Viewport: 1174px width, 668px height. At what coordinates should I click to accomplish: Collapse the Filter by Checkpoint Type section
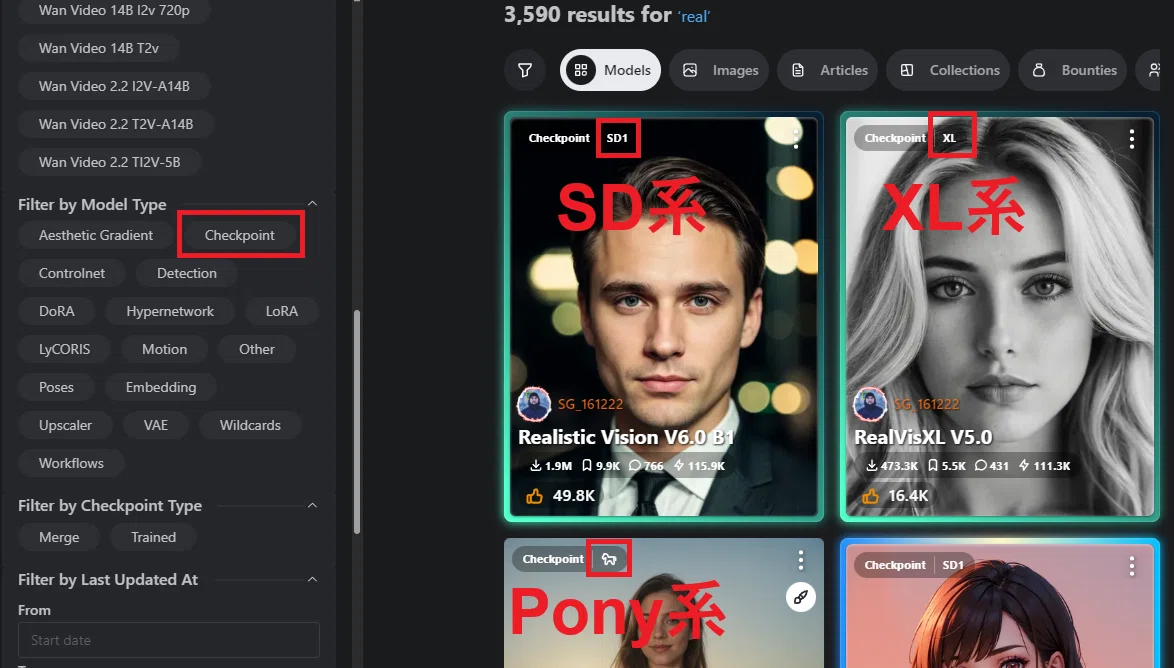click(312, 505)
